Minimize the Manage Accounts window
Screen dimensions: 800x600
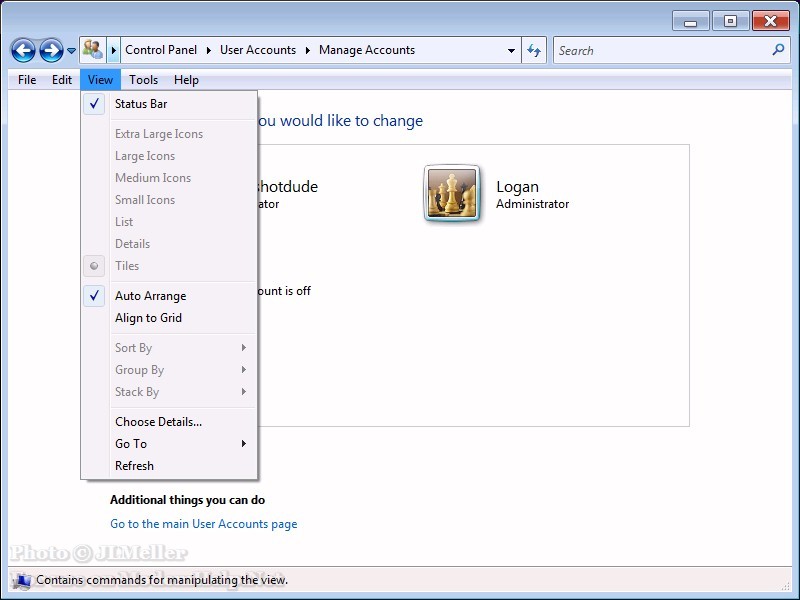click(690, 21)
